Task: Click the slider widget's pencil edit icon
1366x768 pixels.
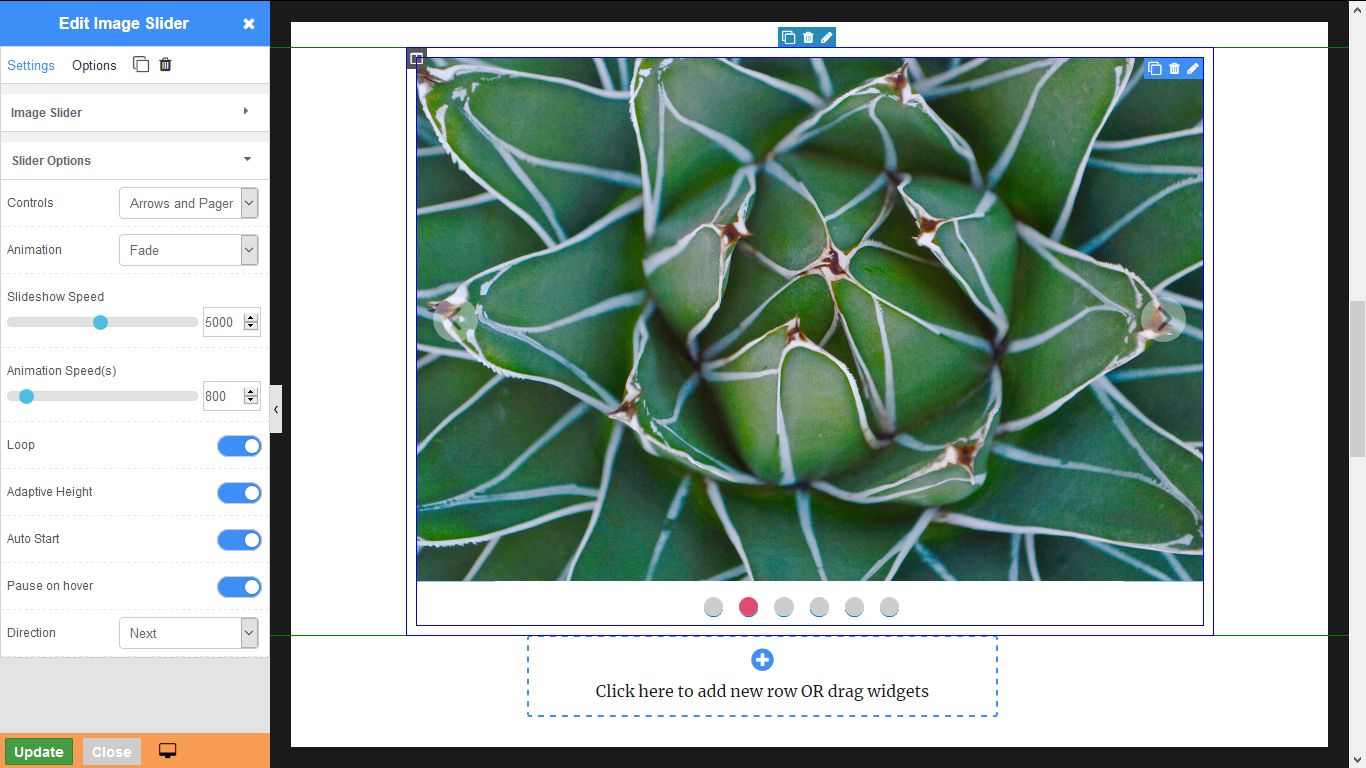Action: 1193,69
